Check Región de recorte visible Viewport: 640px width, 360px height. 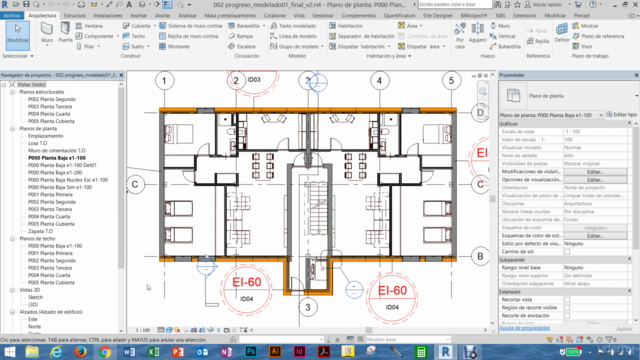[567, 308]
